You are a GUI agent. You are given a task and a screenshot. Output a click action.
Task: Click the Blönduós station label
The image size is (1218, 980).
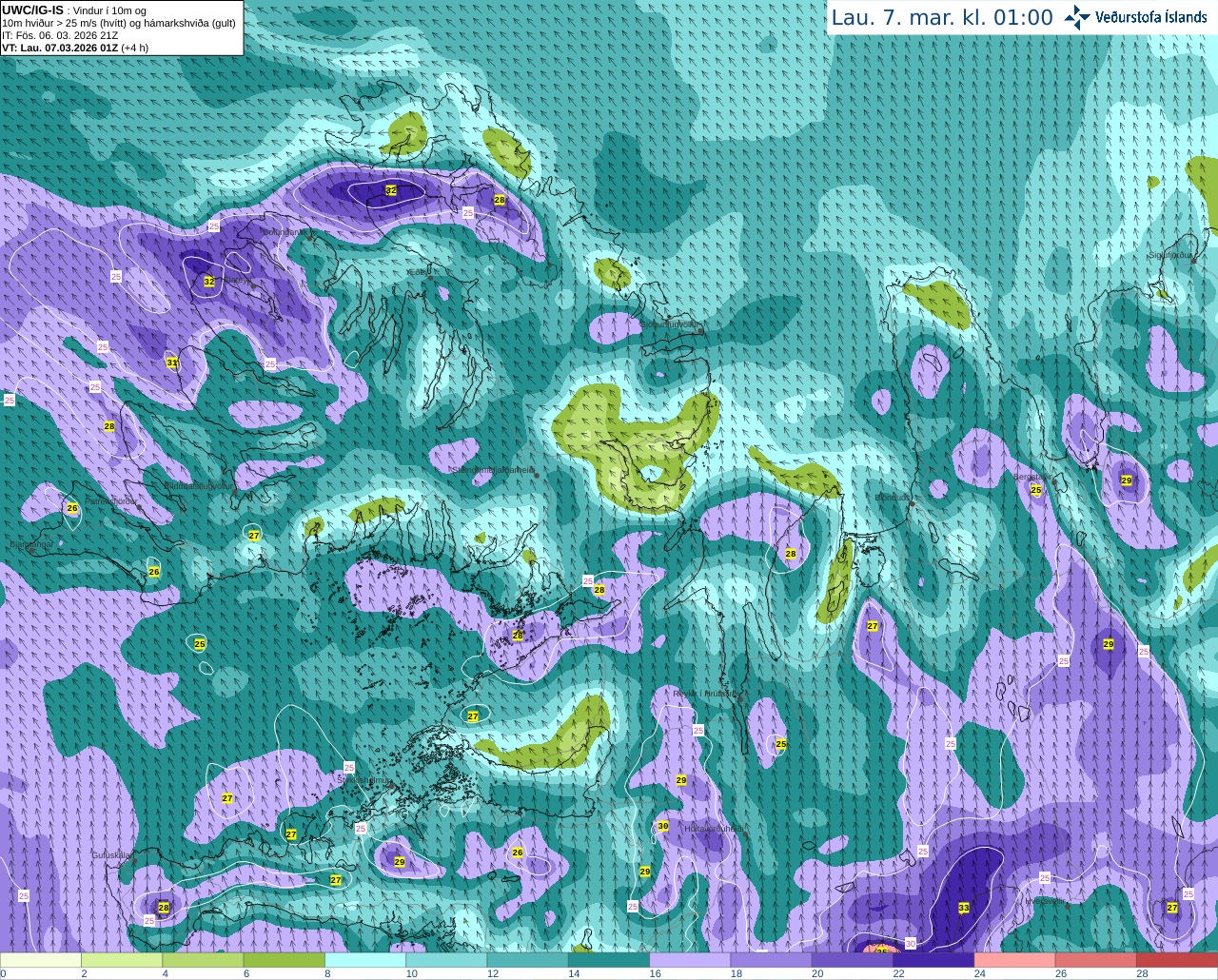[892, 497]
